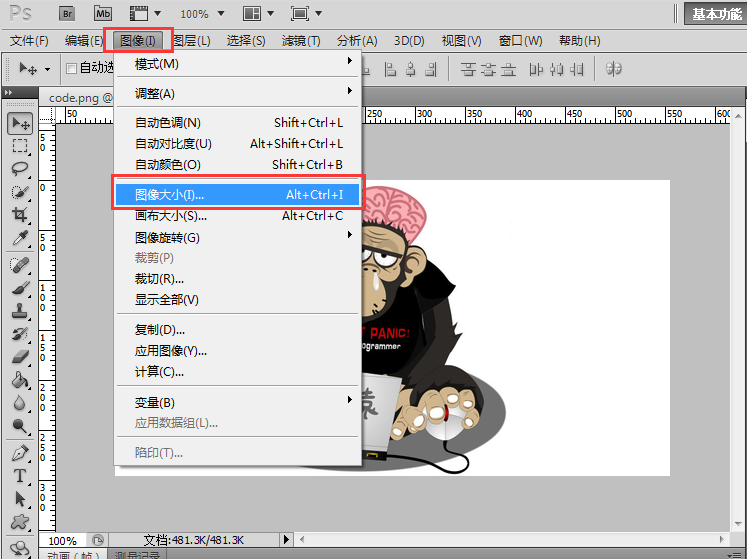Switch to the 测量记录 panel tab

click(137, 554)
